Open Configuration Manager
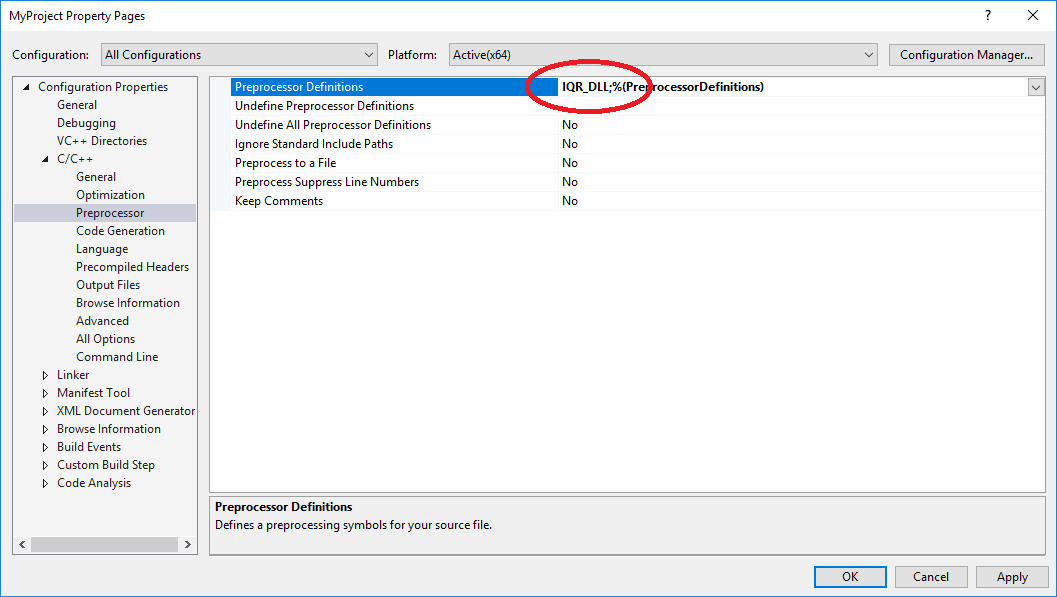Image resolution: width=1057 pixels, height=597 pixels. tap(966, 54)
